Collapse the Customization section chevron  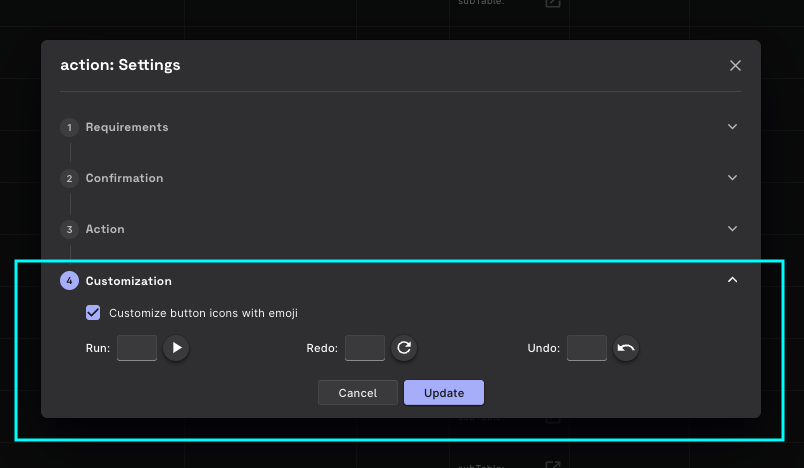coord(732,280)
